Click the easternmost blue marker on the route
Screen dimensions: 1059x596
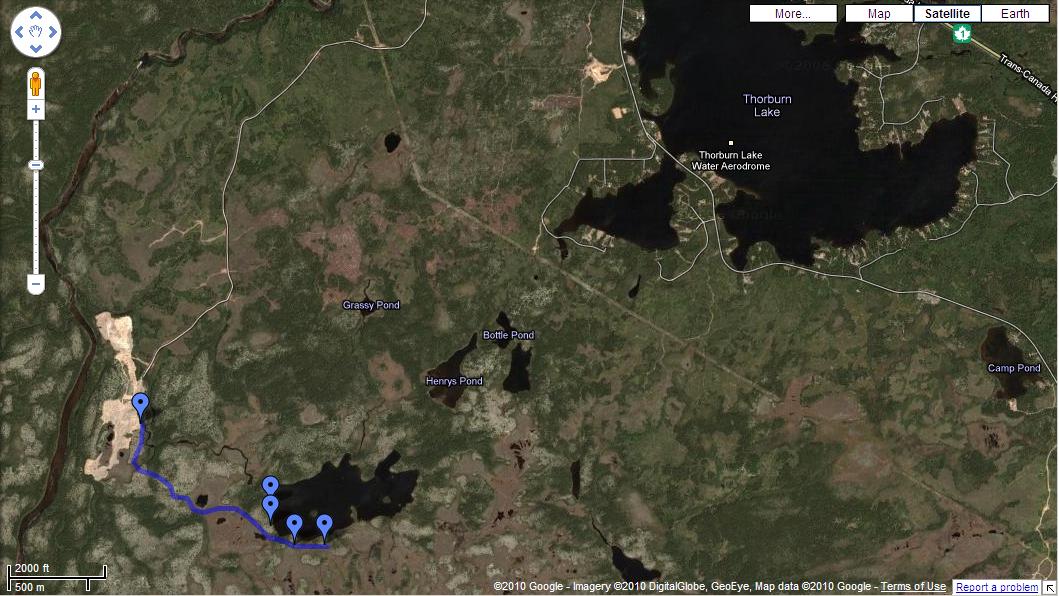tap(324, 525)
